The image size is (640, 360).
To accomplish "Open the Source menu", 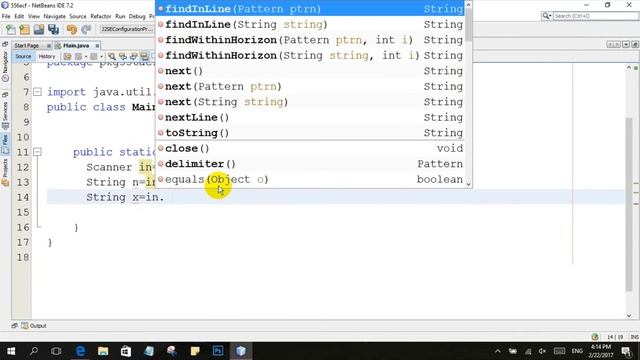I will [78, 16].
